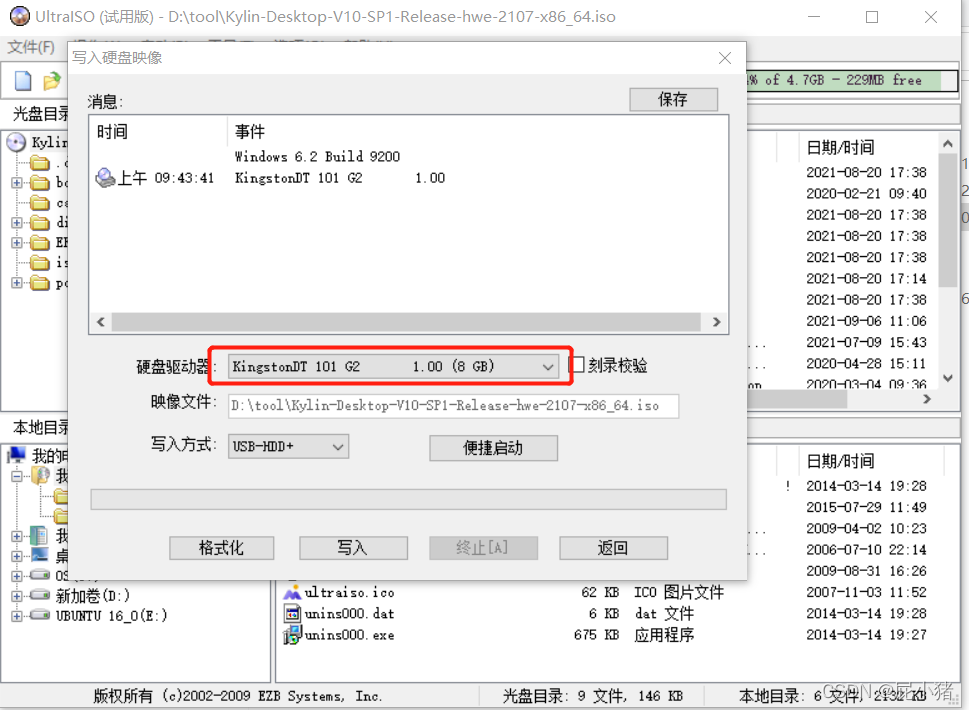
Task: Close the 写入硬盘映像 dialog
Action: tap(725, 58)
